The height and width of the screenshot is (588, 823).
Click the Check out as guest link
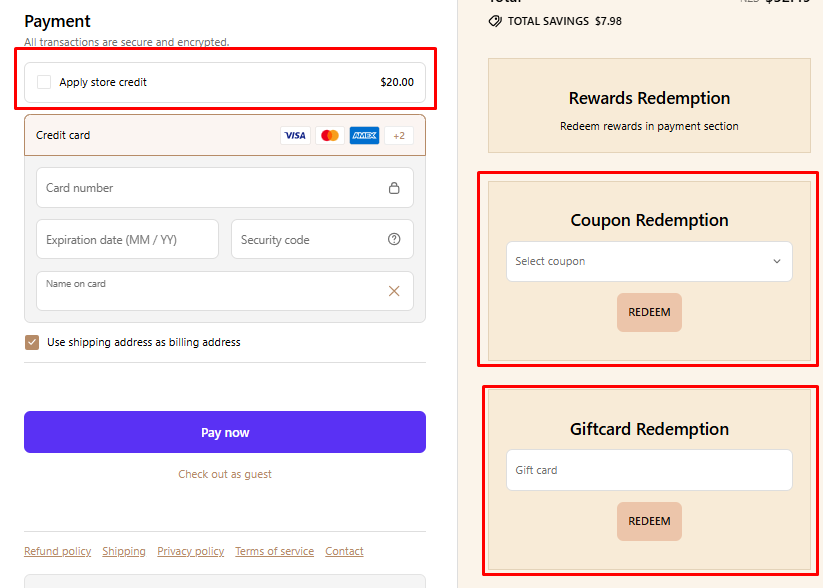225,474
